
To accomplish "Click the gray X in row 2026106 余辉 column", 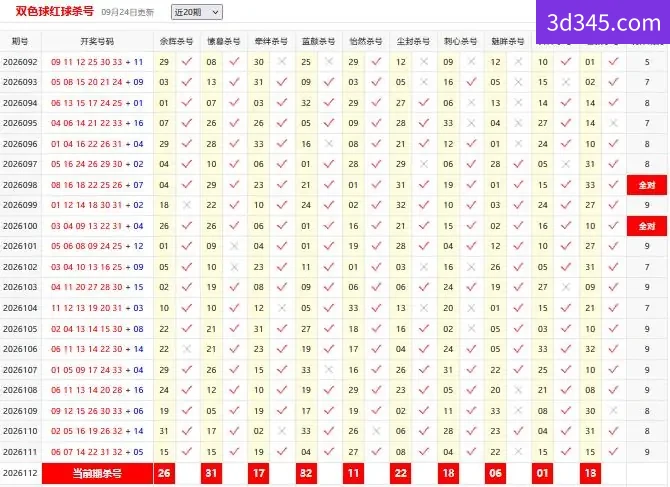I will (187, 349).
